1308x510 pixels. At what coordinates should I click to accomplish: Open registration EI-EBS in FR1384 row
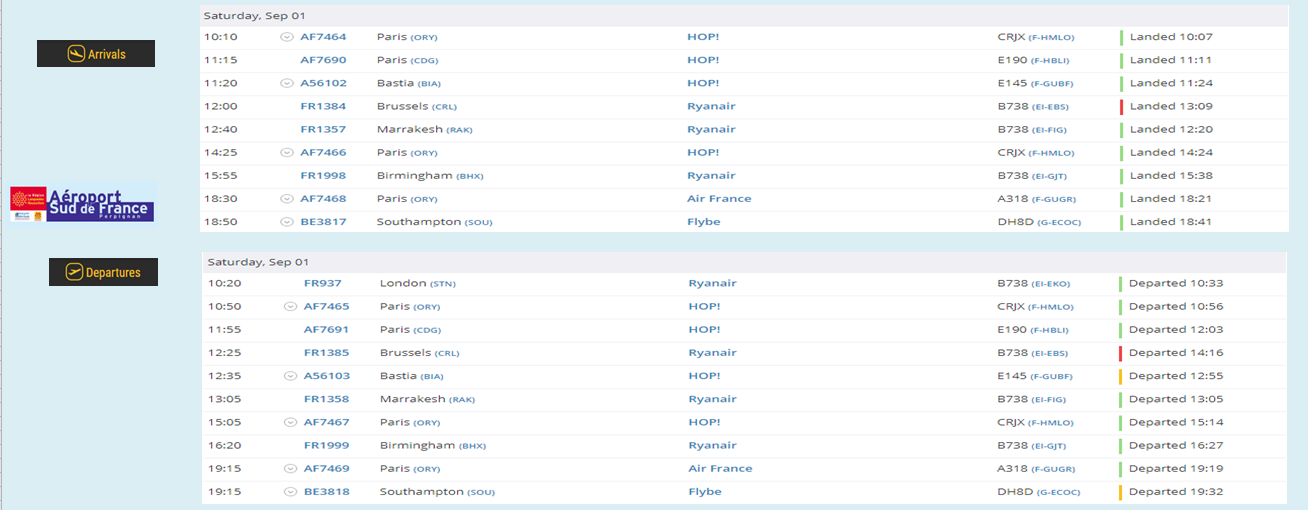pyautogui.click(x=1052, y=107)
